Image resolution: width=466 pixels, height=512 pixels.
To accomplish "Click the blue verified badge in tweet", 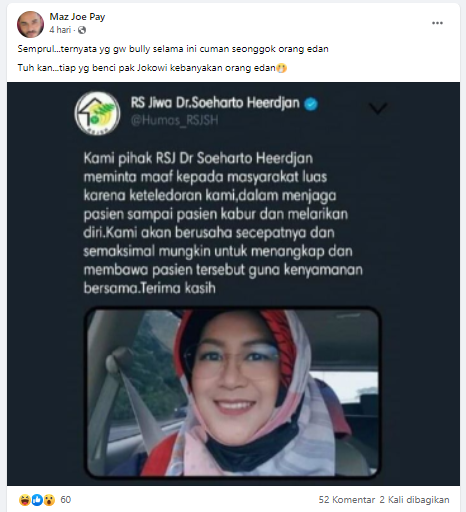I will (x=311, y=104).
